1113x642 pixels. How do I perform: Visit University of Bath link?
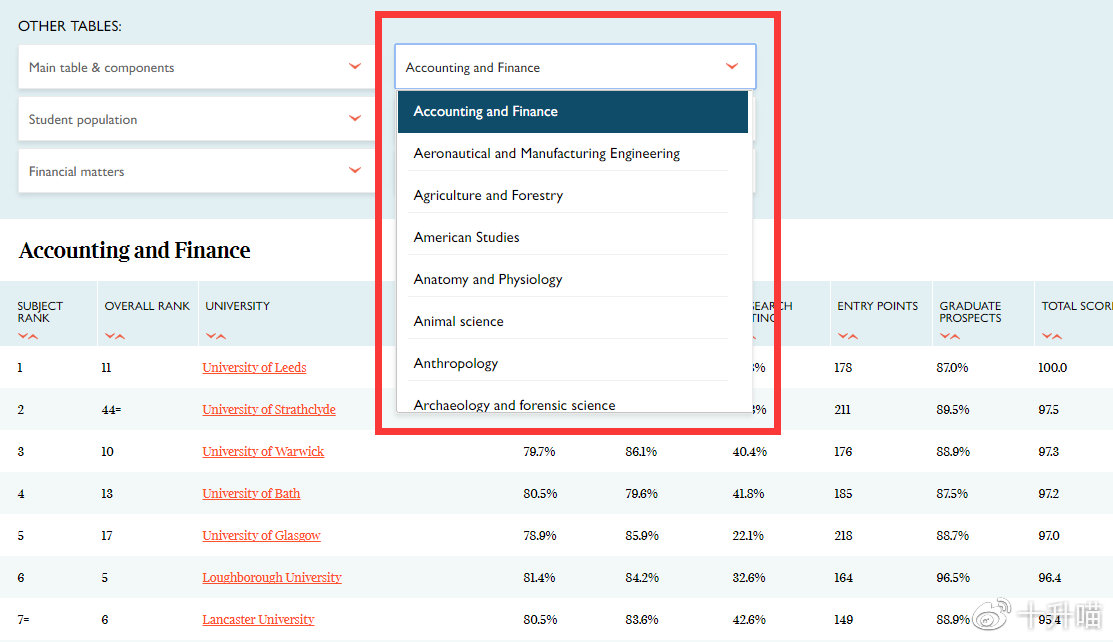pyautogui.click(x=251, y=493)
